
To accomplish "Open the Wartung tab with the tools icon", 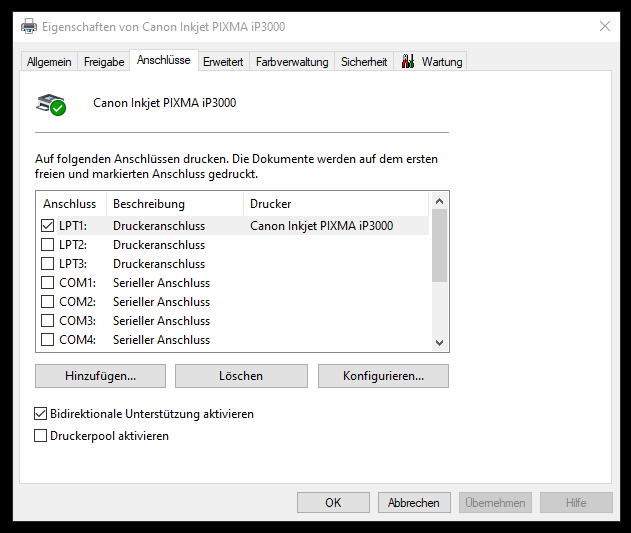I will tap(431, 62).
